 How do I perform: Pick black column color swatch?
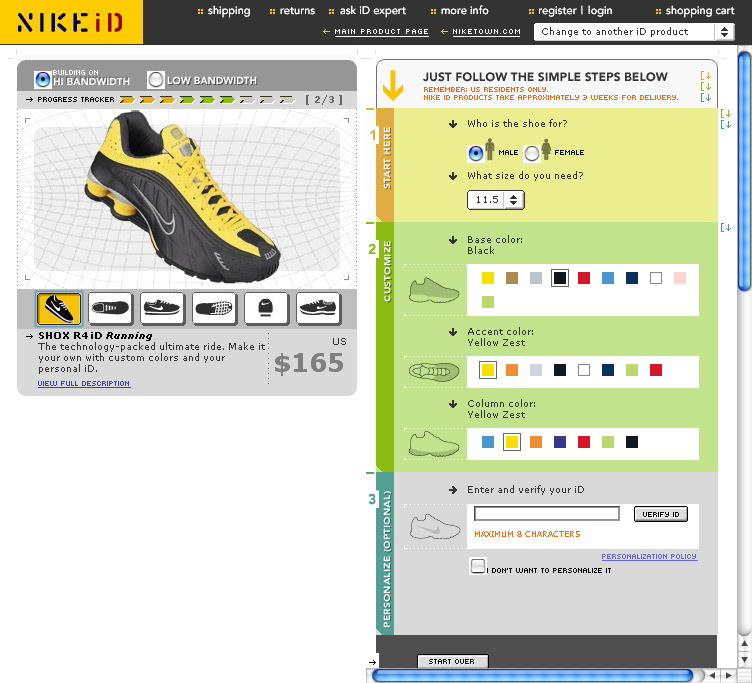[x=632, y=442]
